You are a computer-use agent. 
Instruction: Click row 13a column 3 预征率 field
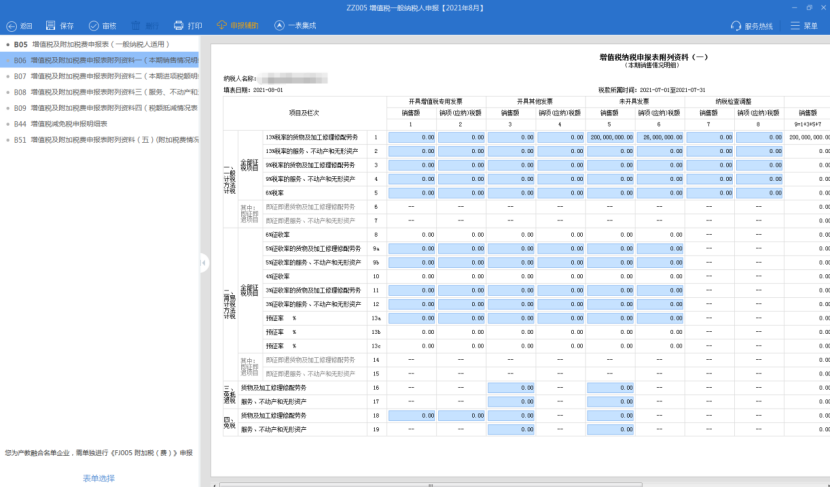click(x=511, y=318)
